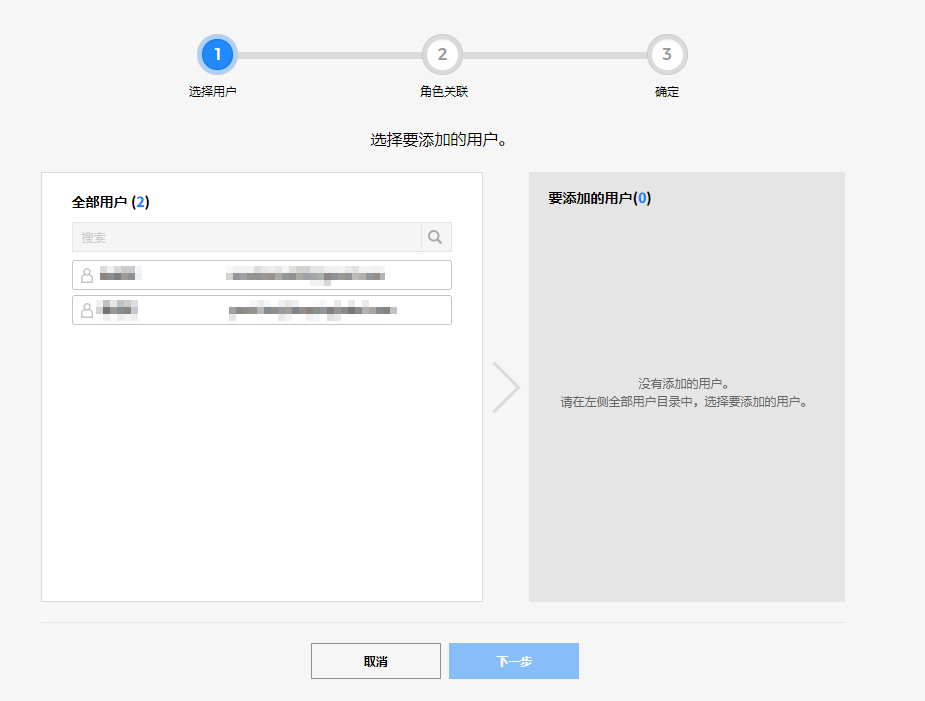
Task: Click the 确定 step label
Action: tap(667, 92)
